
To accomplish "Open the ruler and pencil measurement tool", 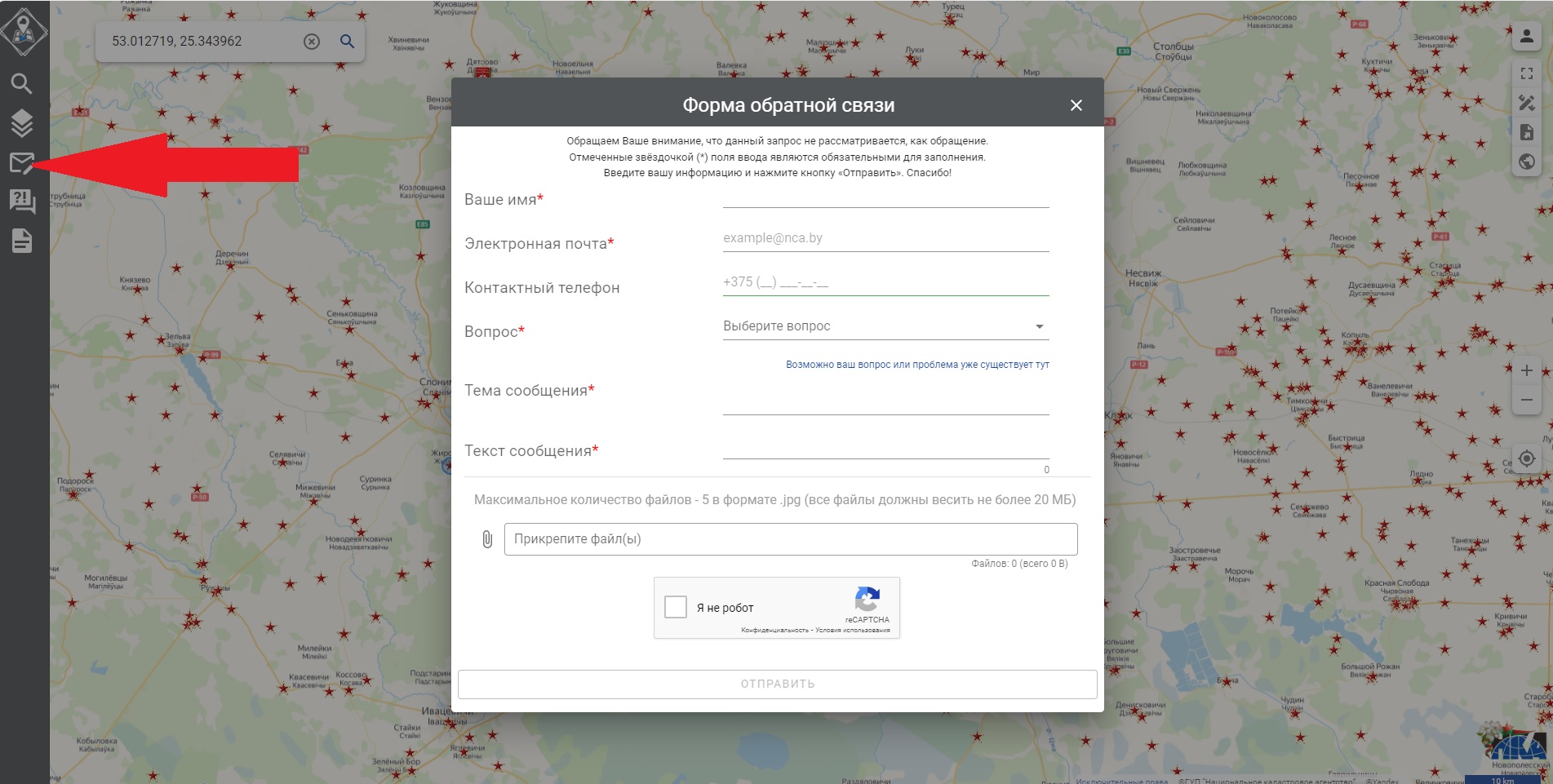I will 1526,103.
